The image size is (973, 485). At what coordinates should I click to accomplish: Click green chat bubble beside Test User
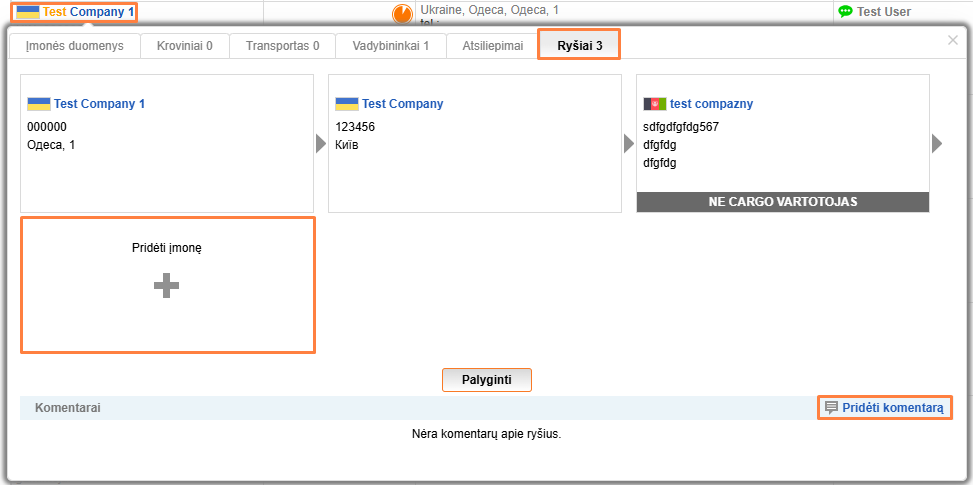(x=845, y=12)
